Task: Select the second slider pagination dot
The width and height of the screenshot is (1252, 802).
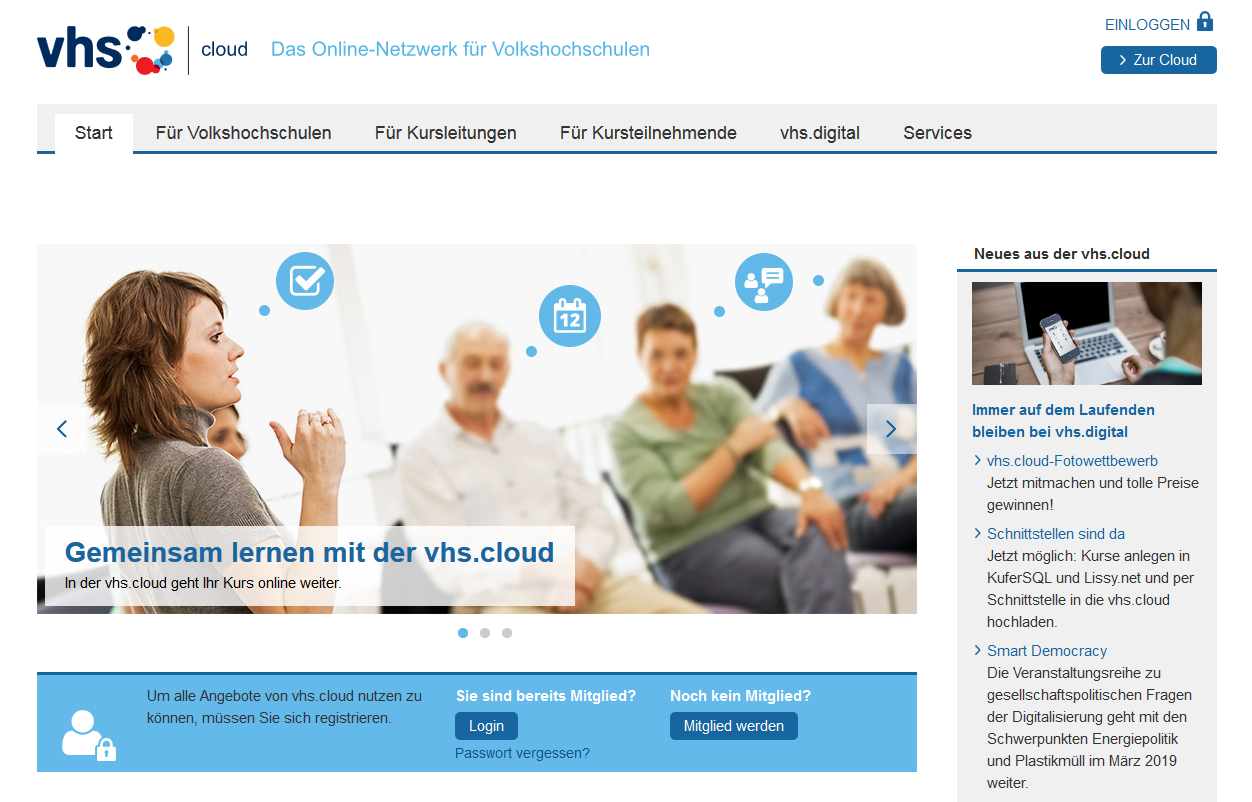Action: click(485, 633)
